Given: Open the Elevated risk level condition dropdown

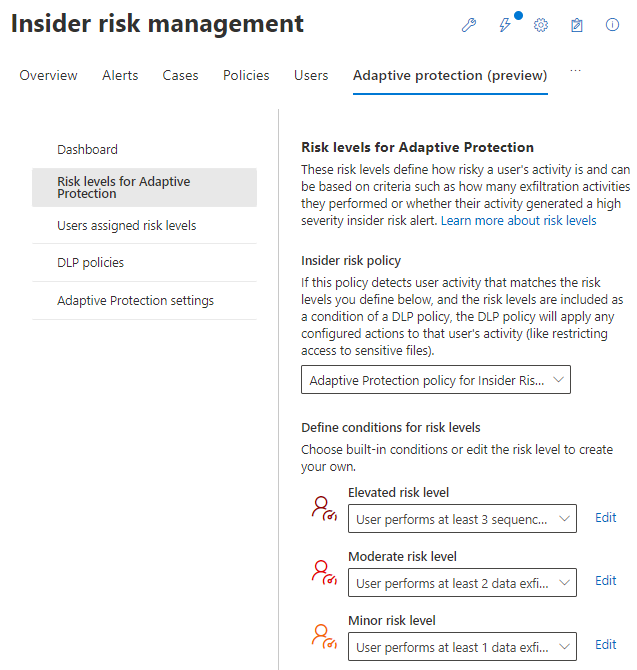Looking at the screenshot, I should coord(462,519).
